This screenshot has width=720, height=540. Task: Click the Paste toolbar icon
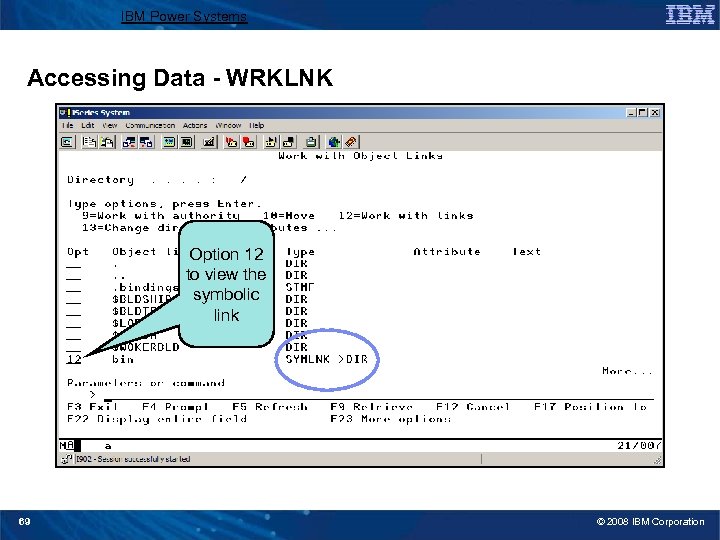tap(108, 142)
